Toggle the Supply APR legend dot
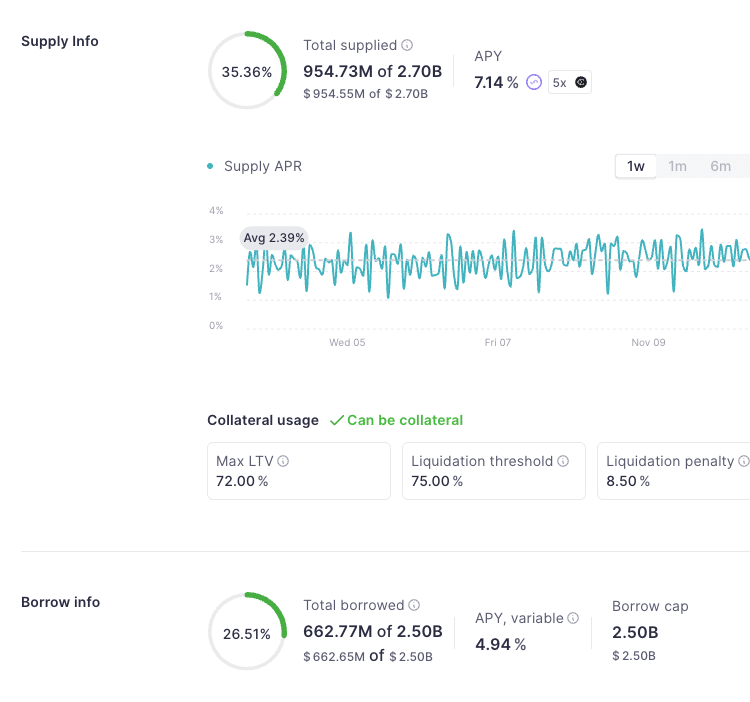 [x=210, y=166]
